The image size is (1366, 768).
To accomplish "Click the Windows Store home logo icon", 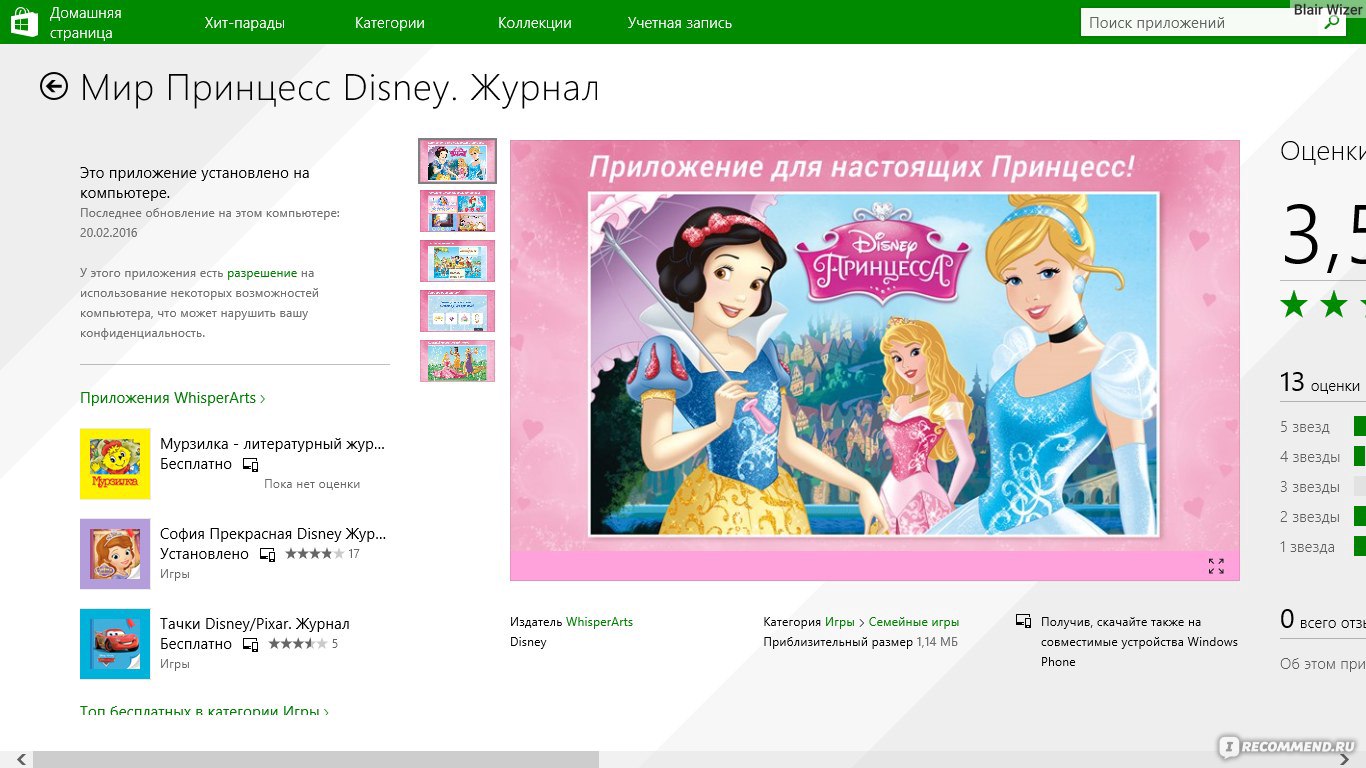I will click(x=25, y=22).
